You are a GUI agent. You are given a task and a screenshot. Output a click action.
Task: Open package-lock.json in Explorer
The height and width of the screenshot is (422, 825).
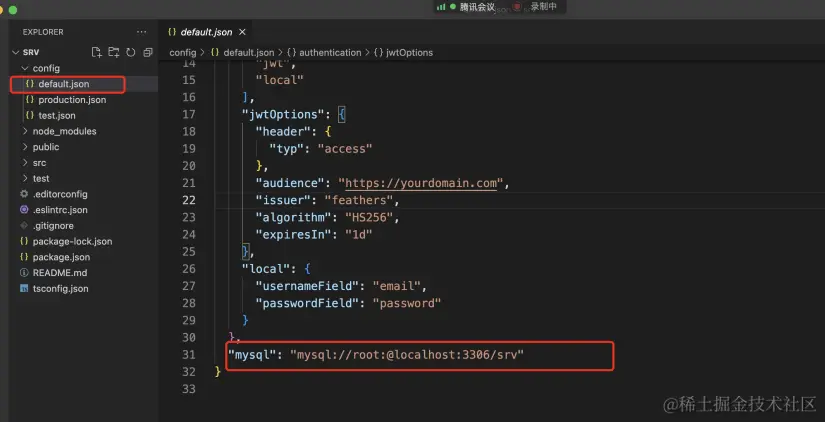click(x=72, y=242)
